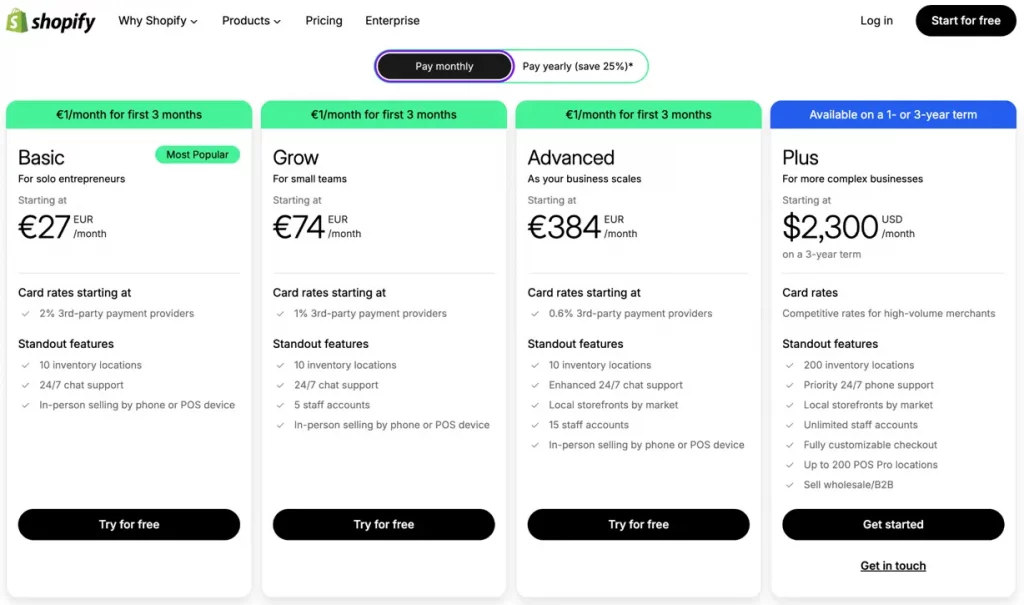Expand the Products dropdown
The width and height of the screenshot is (1024, 605).
pos(245,20)
